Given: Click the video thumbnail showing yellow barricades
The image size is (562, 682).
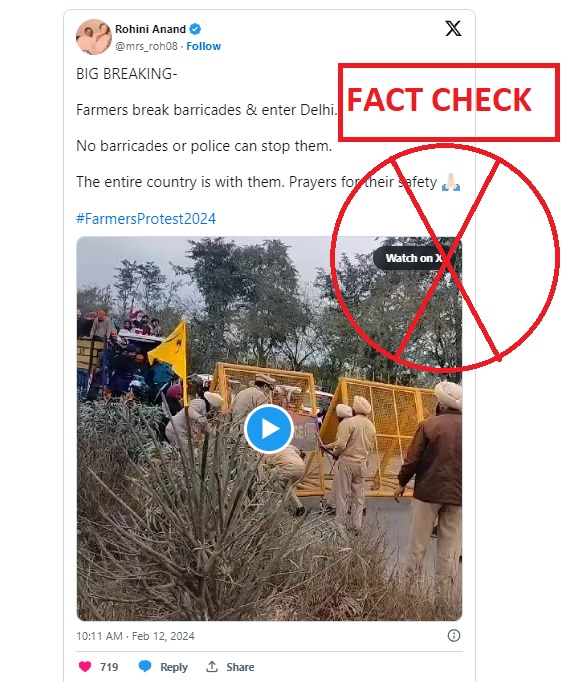Looking at the screenshot, I should click(x=269, y=429).
